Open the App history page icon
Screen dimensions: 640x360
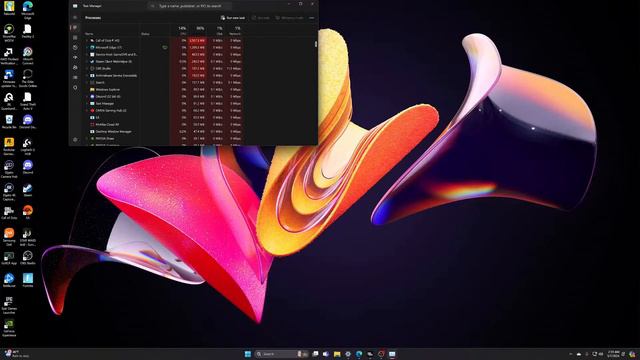coord(75,47)
